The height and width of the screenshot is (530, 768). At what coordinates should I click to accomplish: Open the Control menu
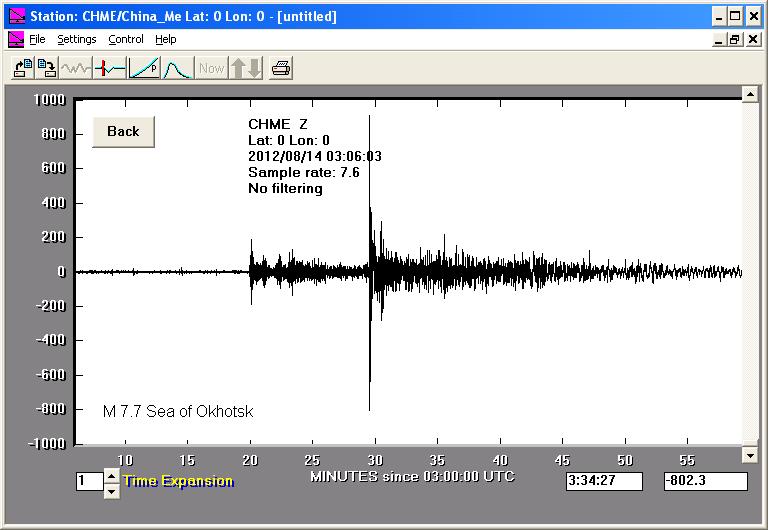126,39
